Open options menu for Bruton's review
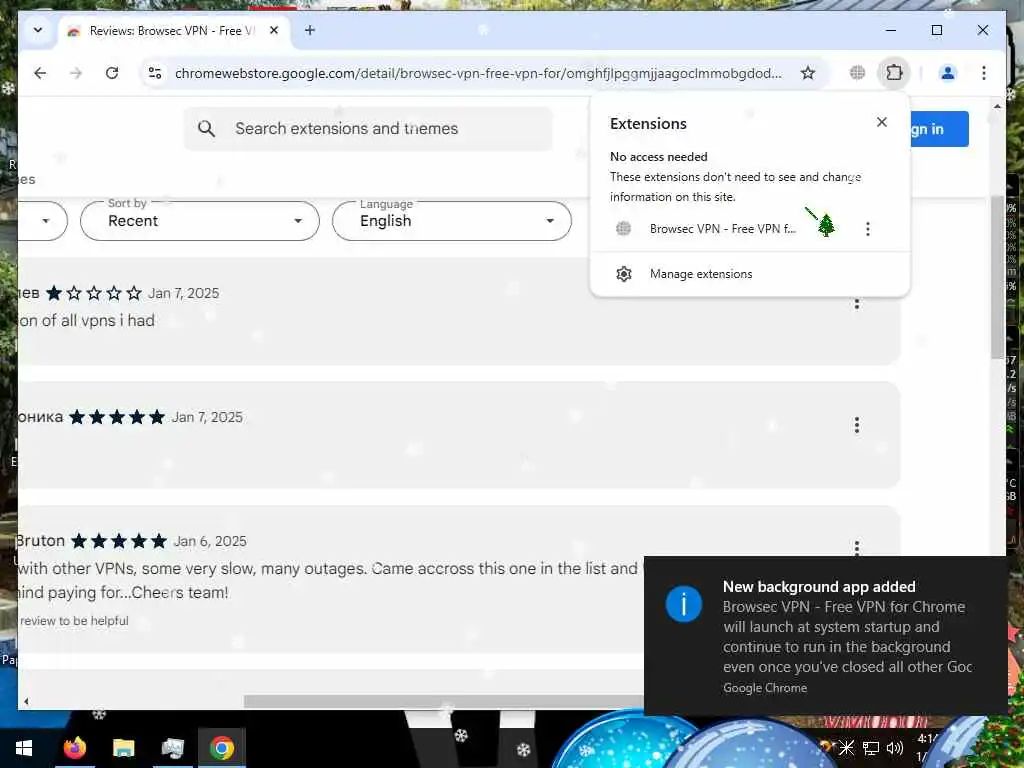This screenshot has width=1024, height=768. point(857,547)
